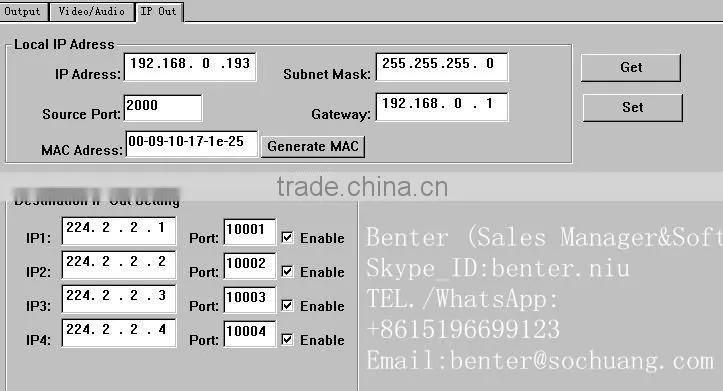The height and width of the screenshot is (391, 723).
Task: Click the 'Port:' label in IP4 row
Action: point(204,340)
